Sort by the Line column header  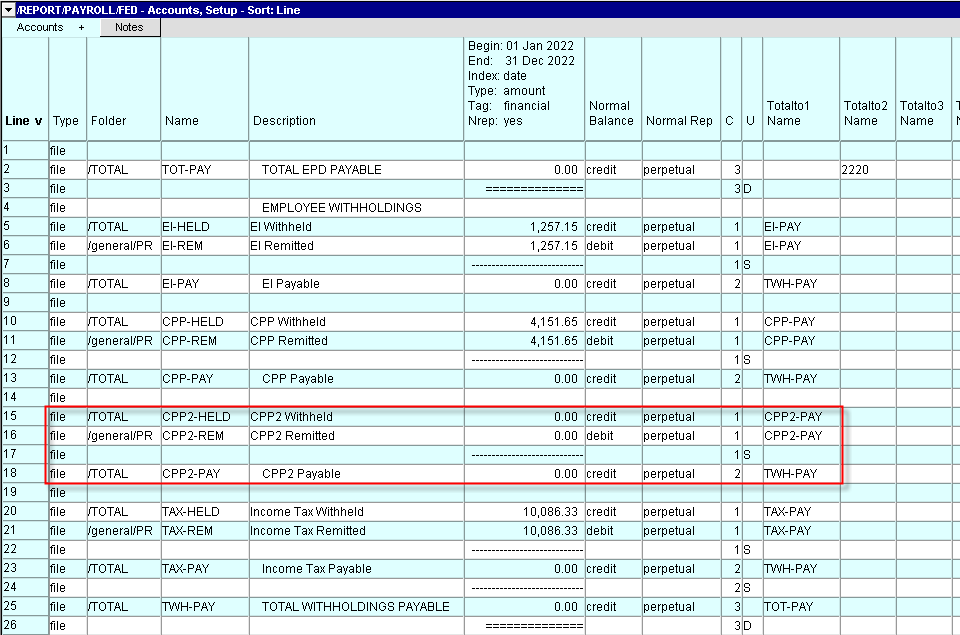point(24,121)
